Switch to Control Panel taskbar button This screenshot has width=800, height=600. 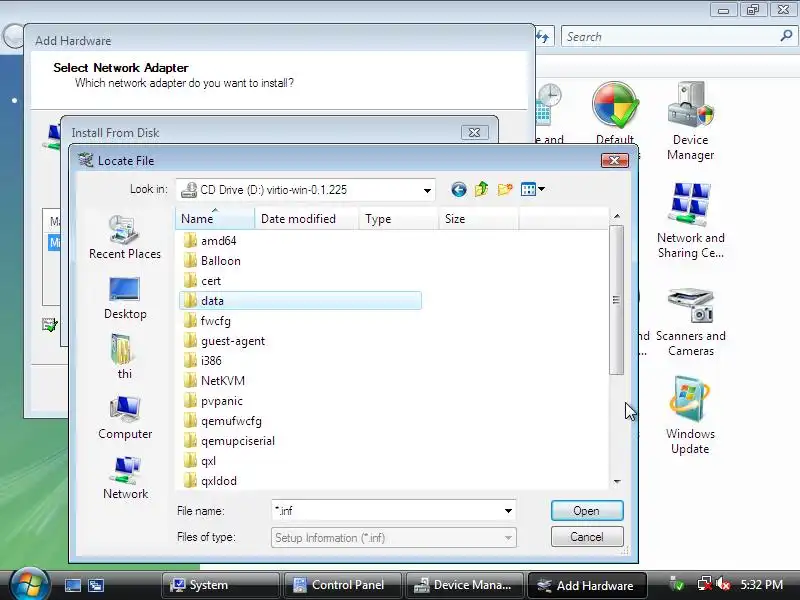tap(342, 585)
